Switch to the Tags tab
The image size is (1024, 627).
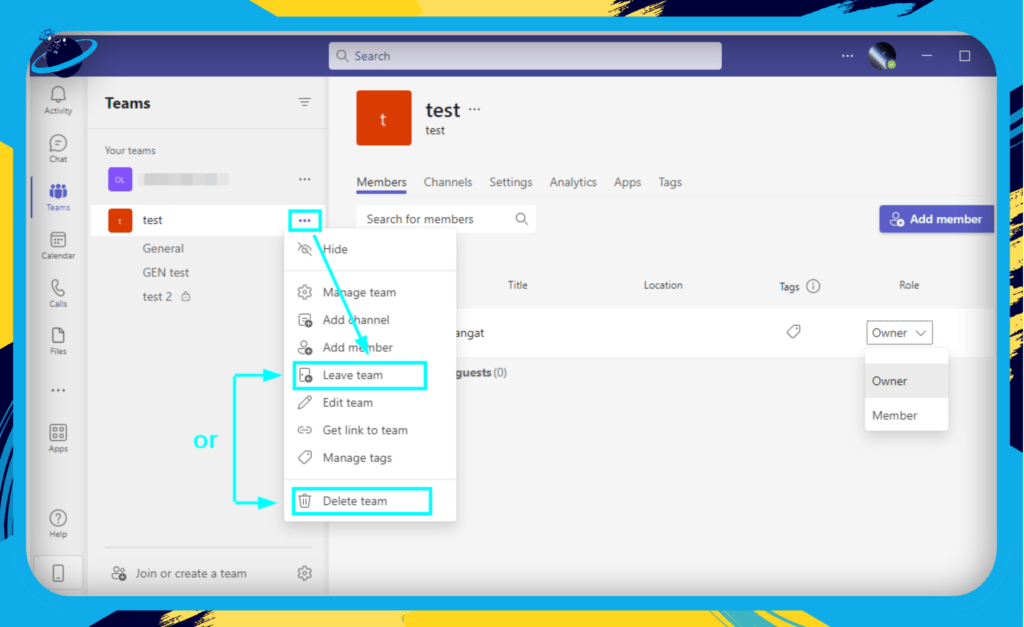coord(670,182)
